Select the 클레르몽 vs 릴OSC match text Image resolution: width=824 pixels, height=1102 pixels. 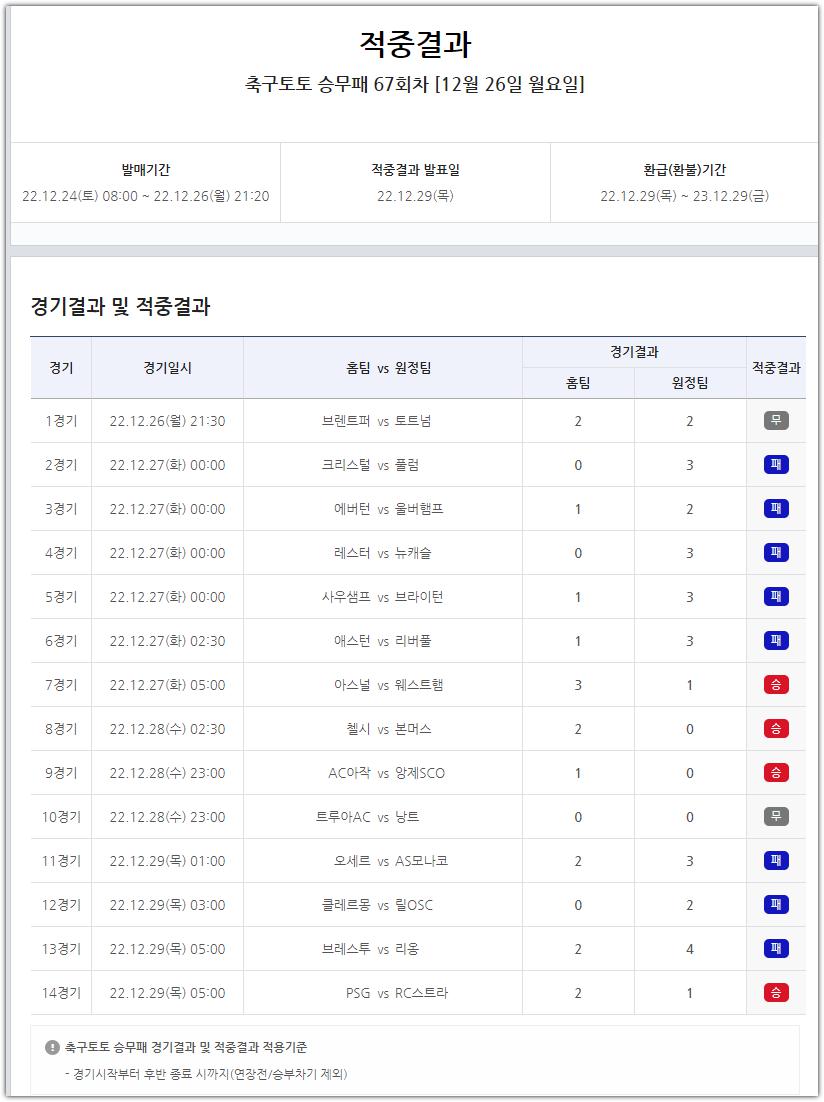click(378, 905)
